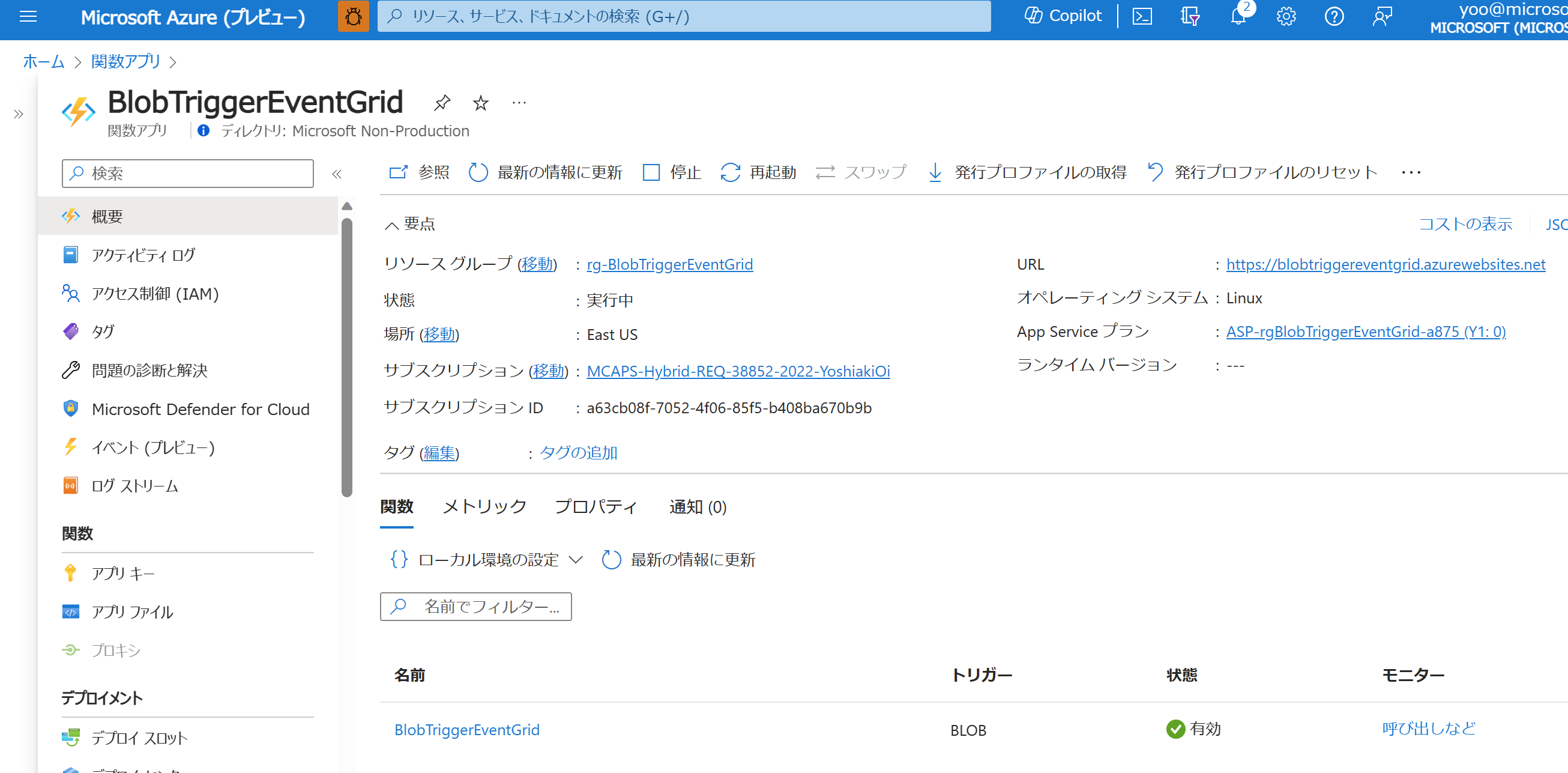Expand the portal side panel chevrons
The height and width of the screenshot is (773, 1568).
[18, 114]
